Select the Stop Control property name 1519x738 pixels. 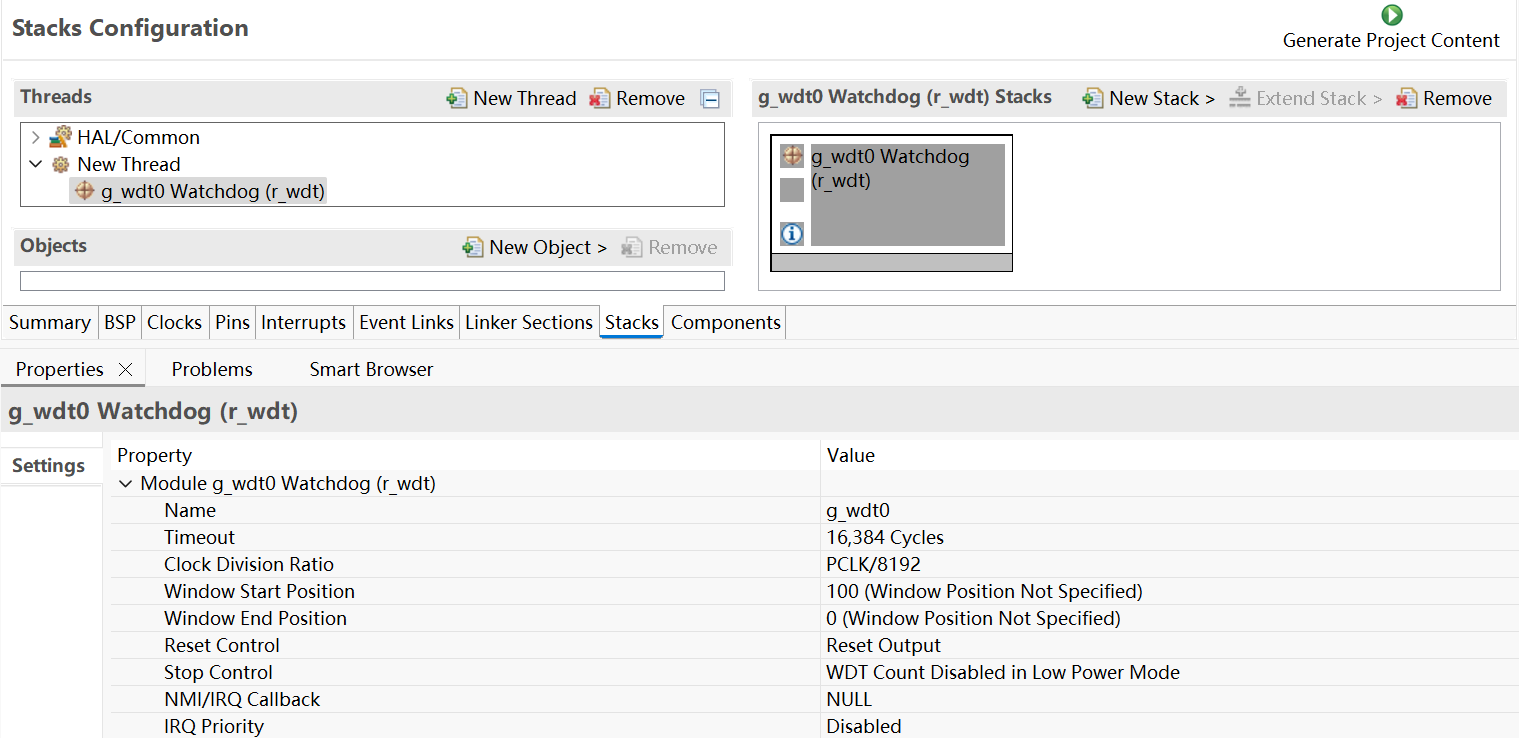click(218, 673)
